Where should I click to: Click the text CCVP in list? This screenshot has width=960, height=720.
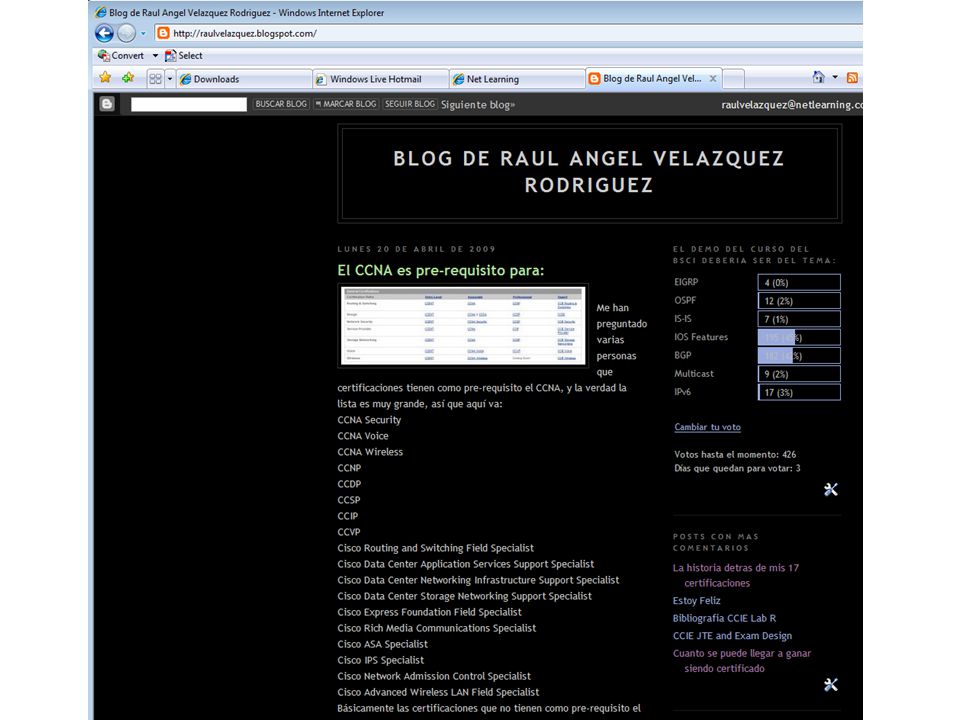(x=349, y=532)
